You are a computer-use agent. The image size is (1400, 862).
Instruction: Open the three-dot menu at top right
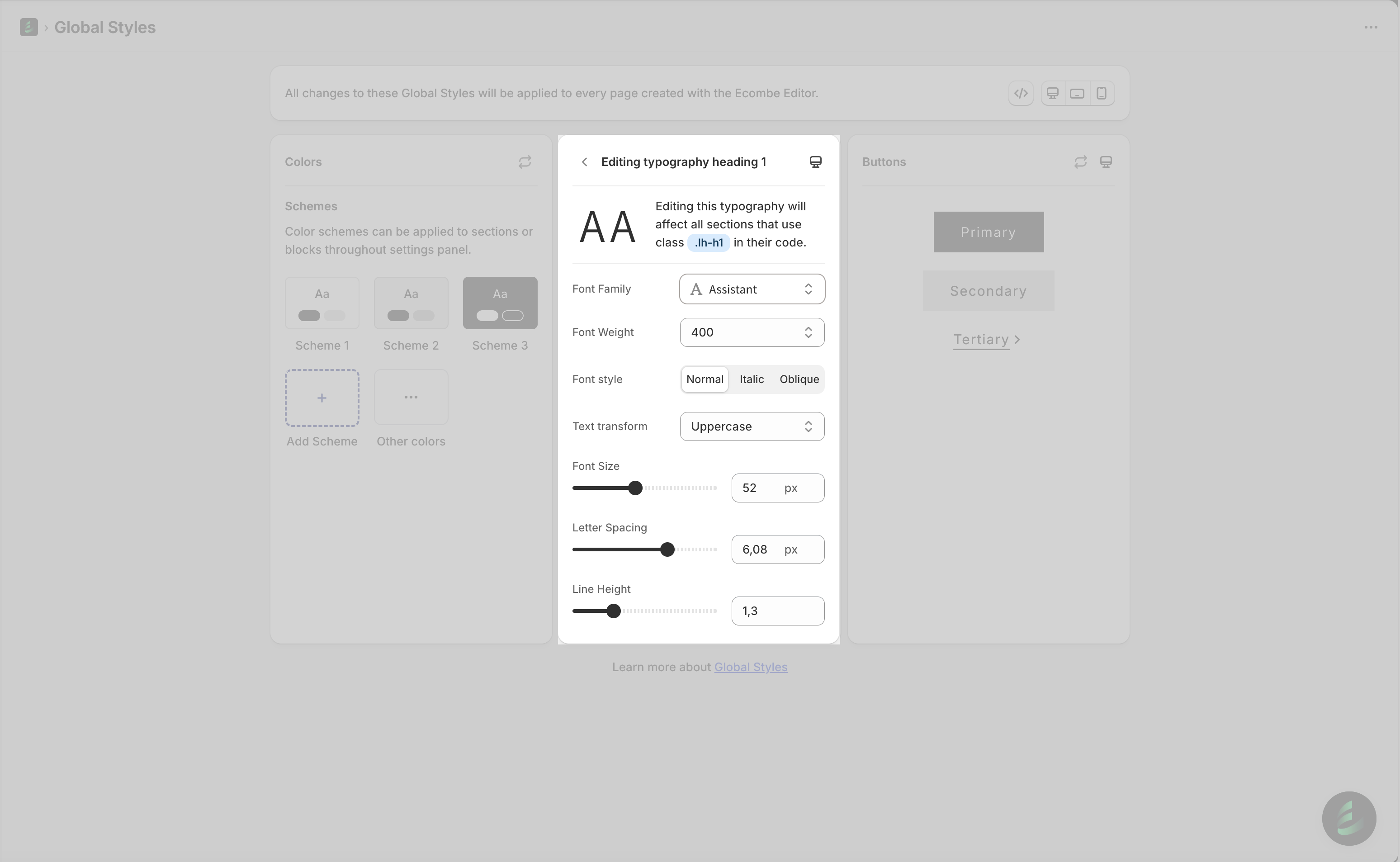[x=1370, y=28]
